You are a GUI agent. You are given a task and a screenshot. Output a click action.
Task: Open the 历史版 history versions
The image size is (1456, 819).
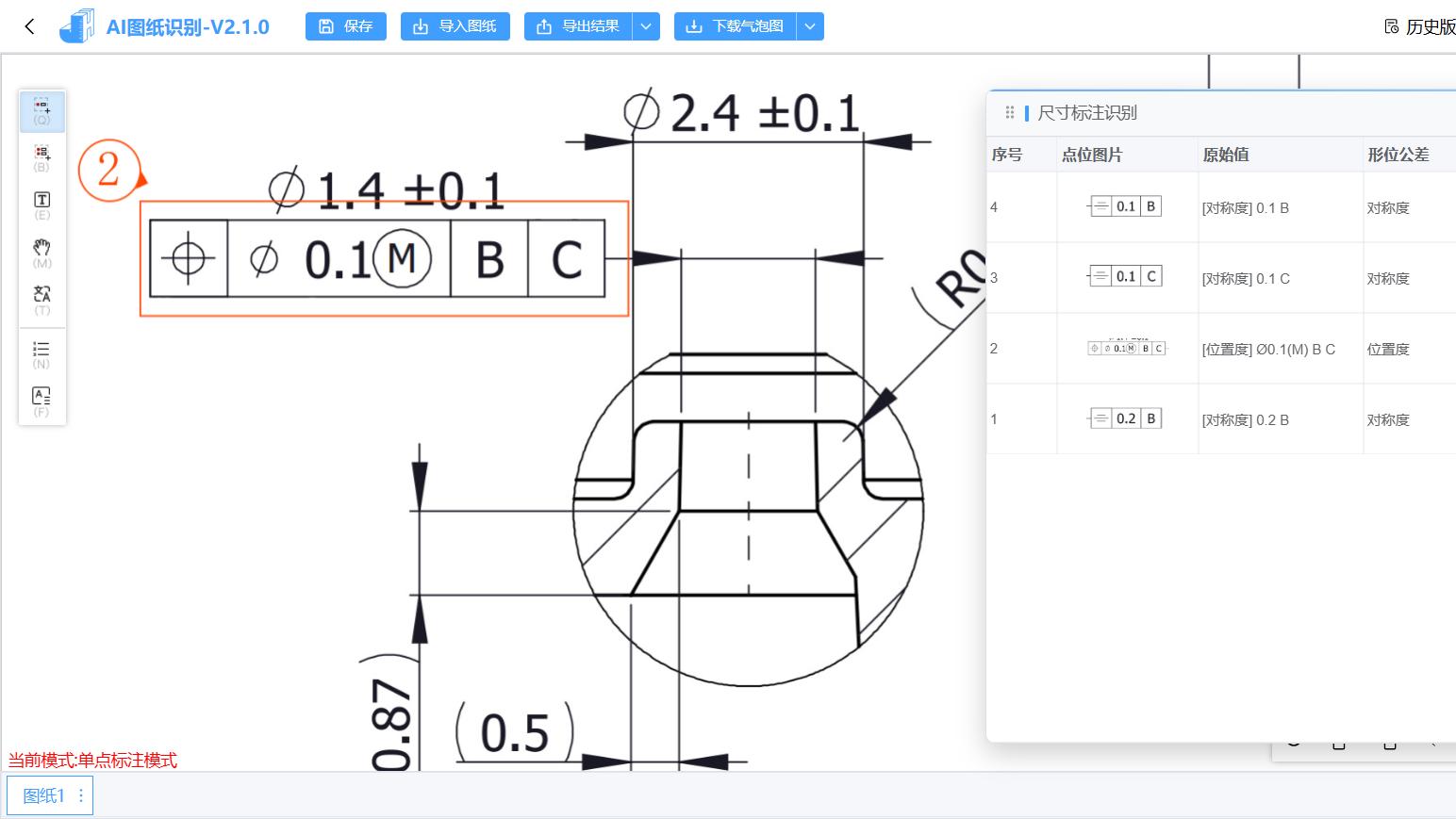[1419, 26]
